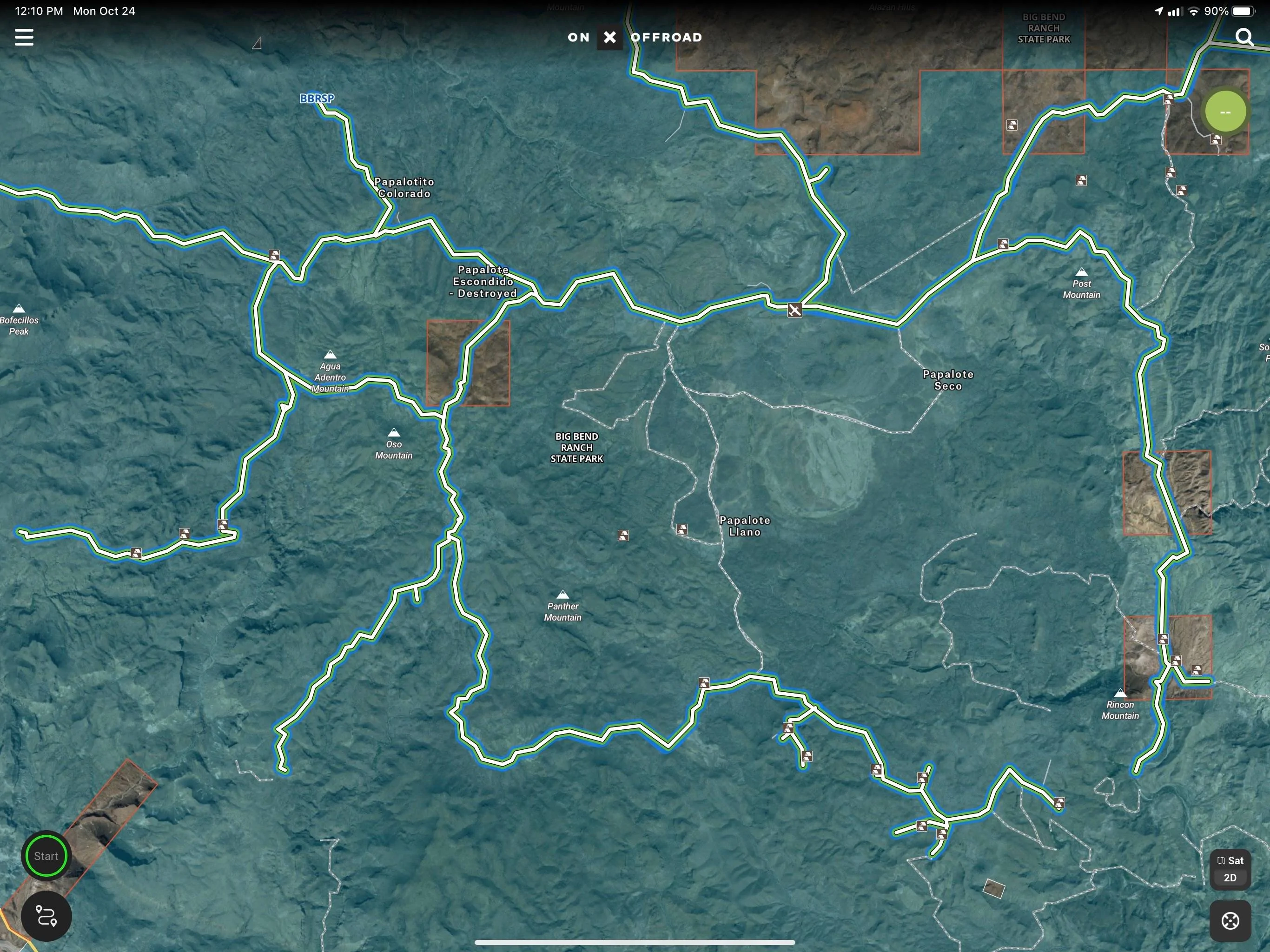Tap the Panther Mountain peak marker
This screenshot has height=952, width=1270.
(x=562, y=594)
